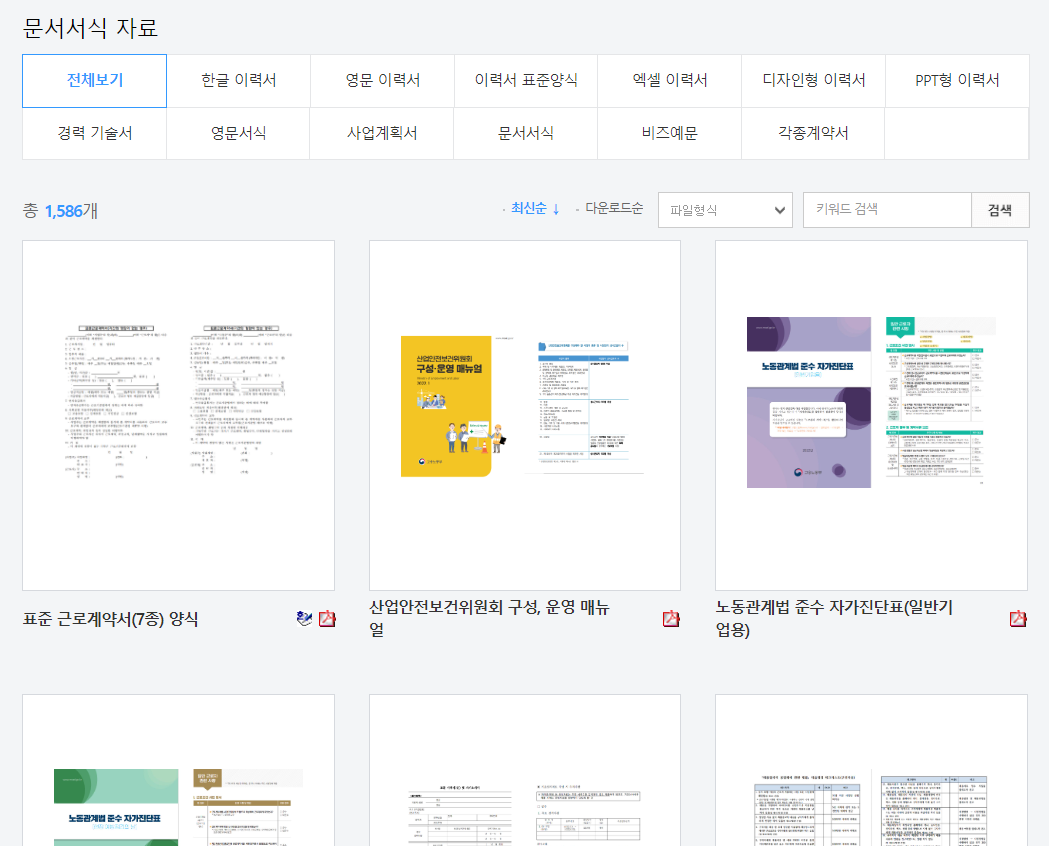Open purple 노동관계법 준수 자가진단표 thumbnail

[872, 415]
